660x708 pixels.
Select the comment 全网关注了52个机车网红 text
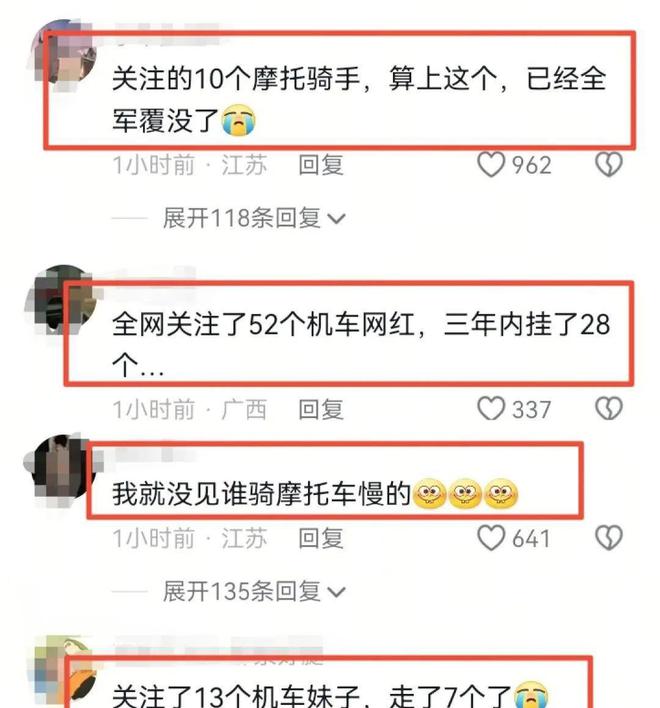(361, 344)
